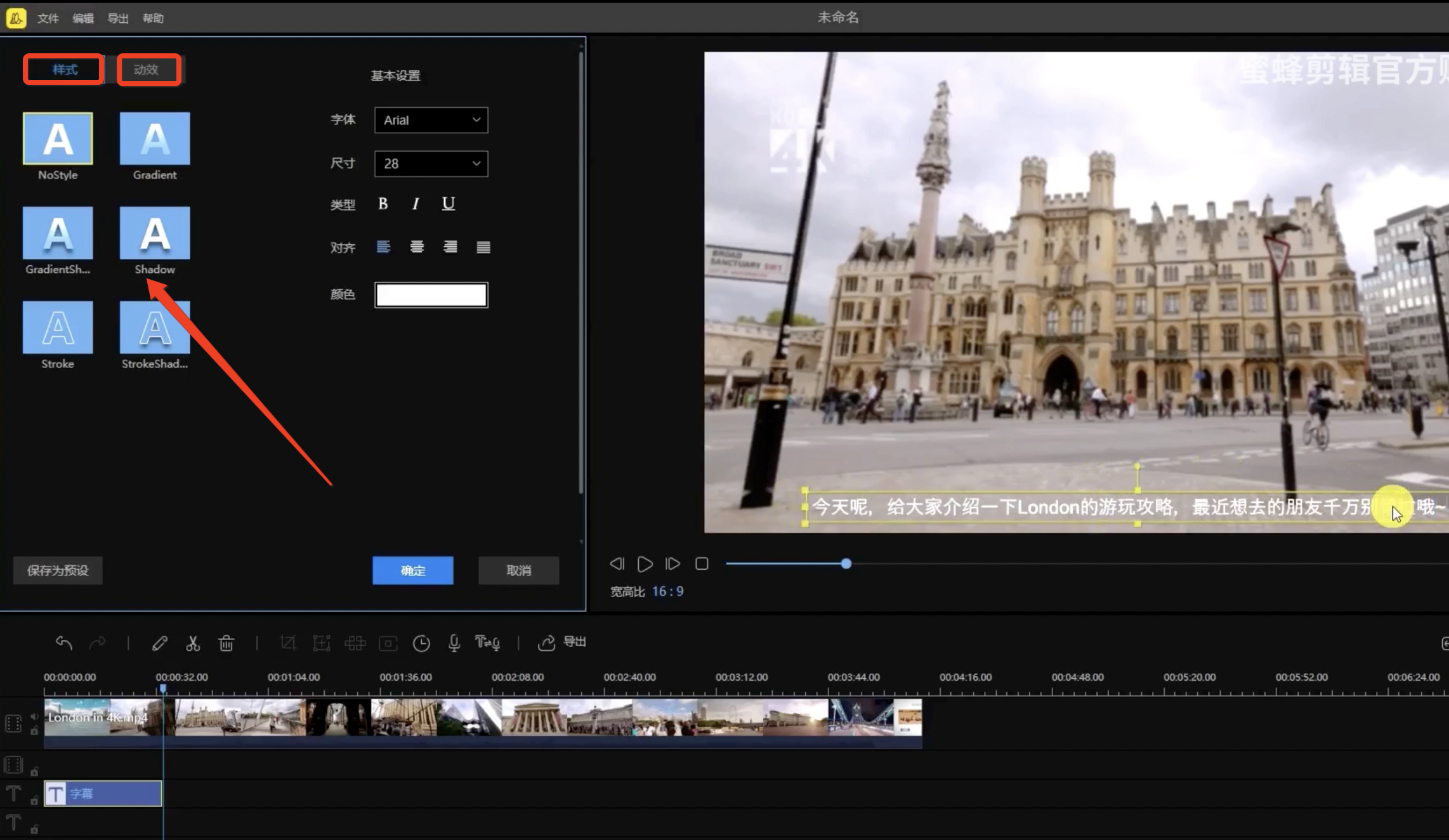Align subtitle text right
The image size is (1449, 840).
tap(450, 247)
